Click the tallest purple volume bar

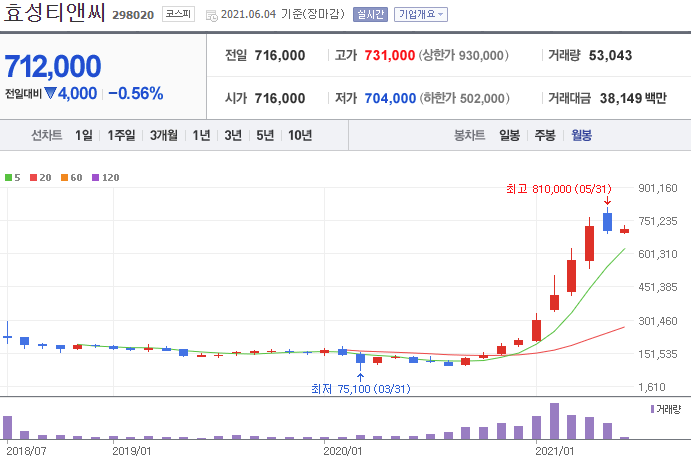(x=554, y=421)
